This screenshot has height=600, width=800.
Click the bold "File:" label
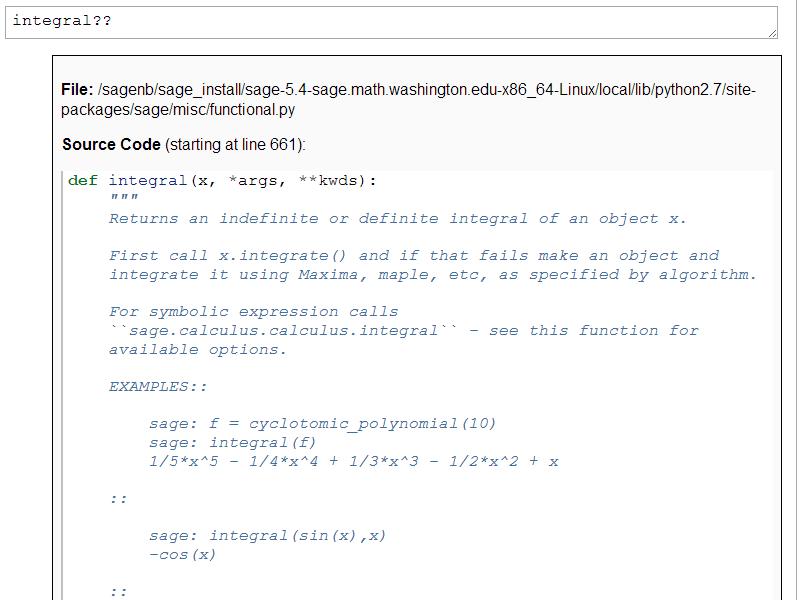77,90
